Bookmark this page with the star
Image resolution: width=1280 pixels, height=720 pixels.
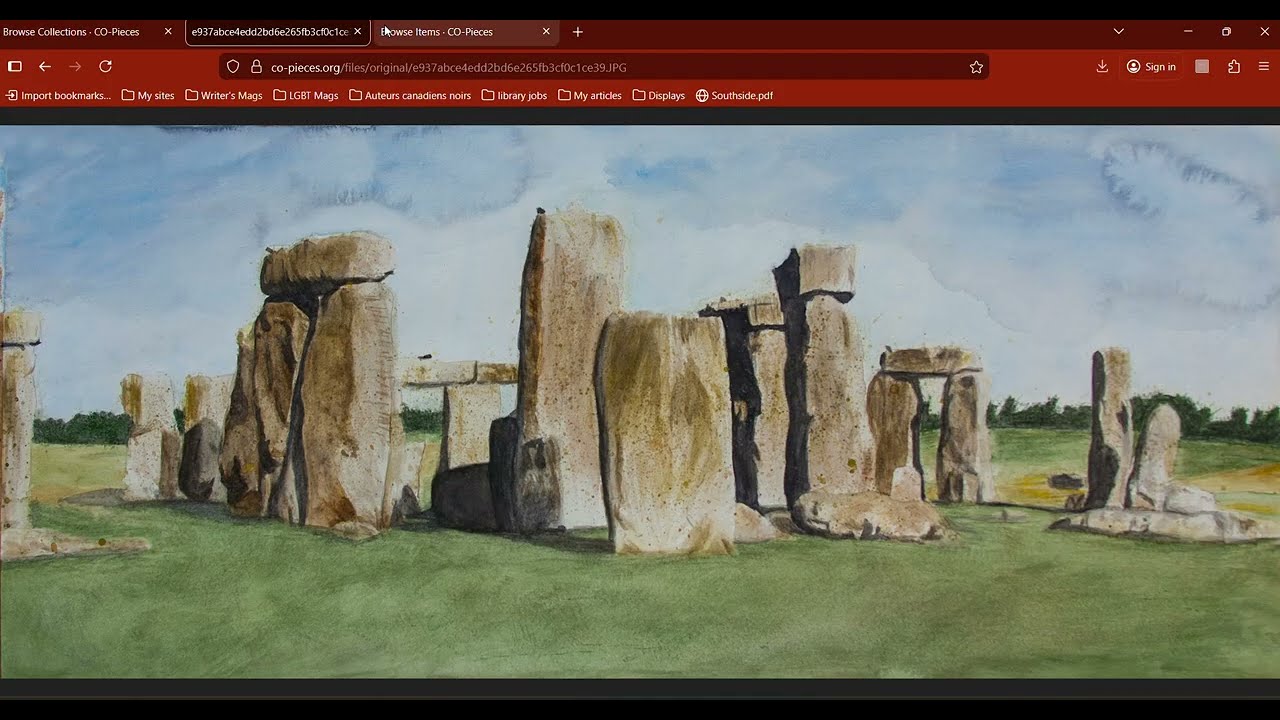976,67
